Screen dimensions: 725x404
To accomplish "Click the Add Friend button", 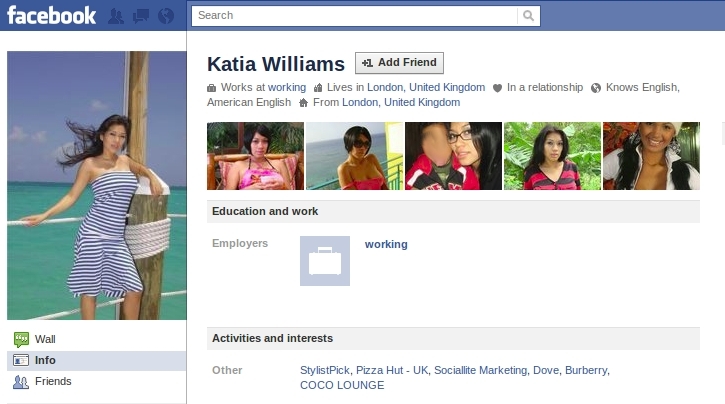I will pyautogui.click(x=399, y=63).
